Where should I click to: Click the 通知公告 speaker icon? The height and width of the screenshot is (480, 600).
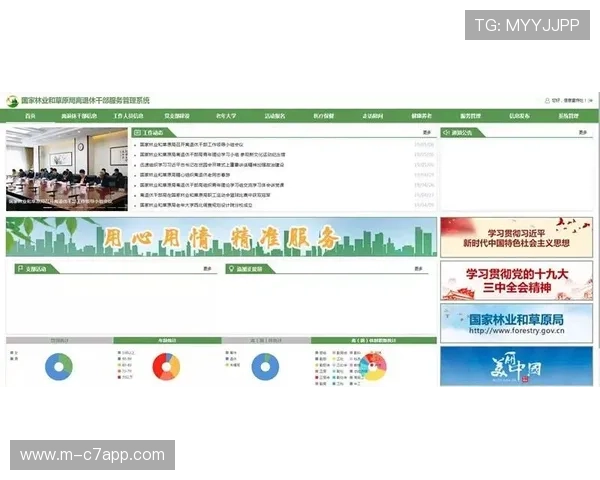click(x=446, y=133)
